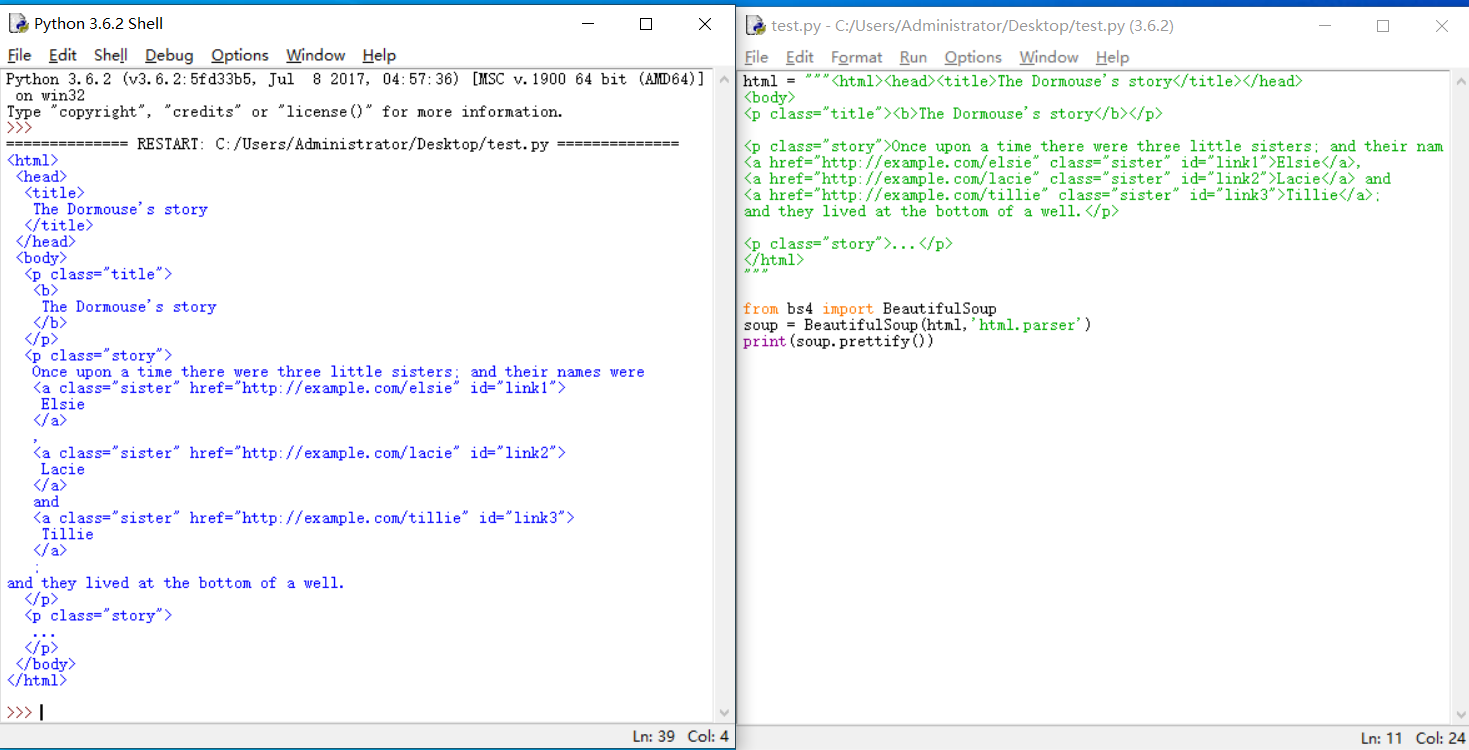Open Format menu in test.py editor
The image size is (1469, 750).
pos(856,57)
